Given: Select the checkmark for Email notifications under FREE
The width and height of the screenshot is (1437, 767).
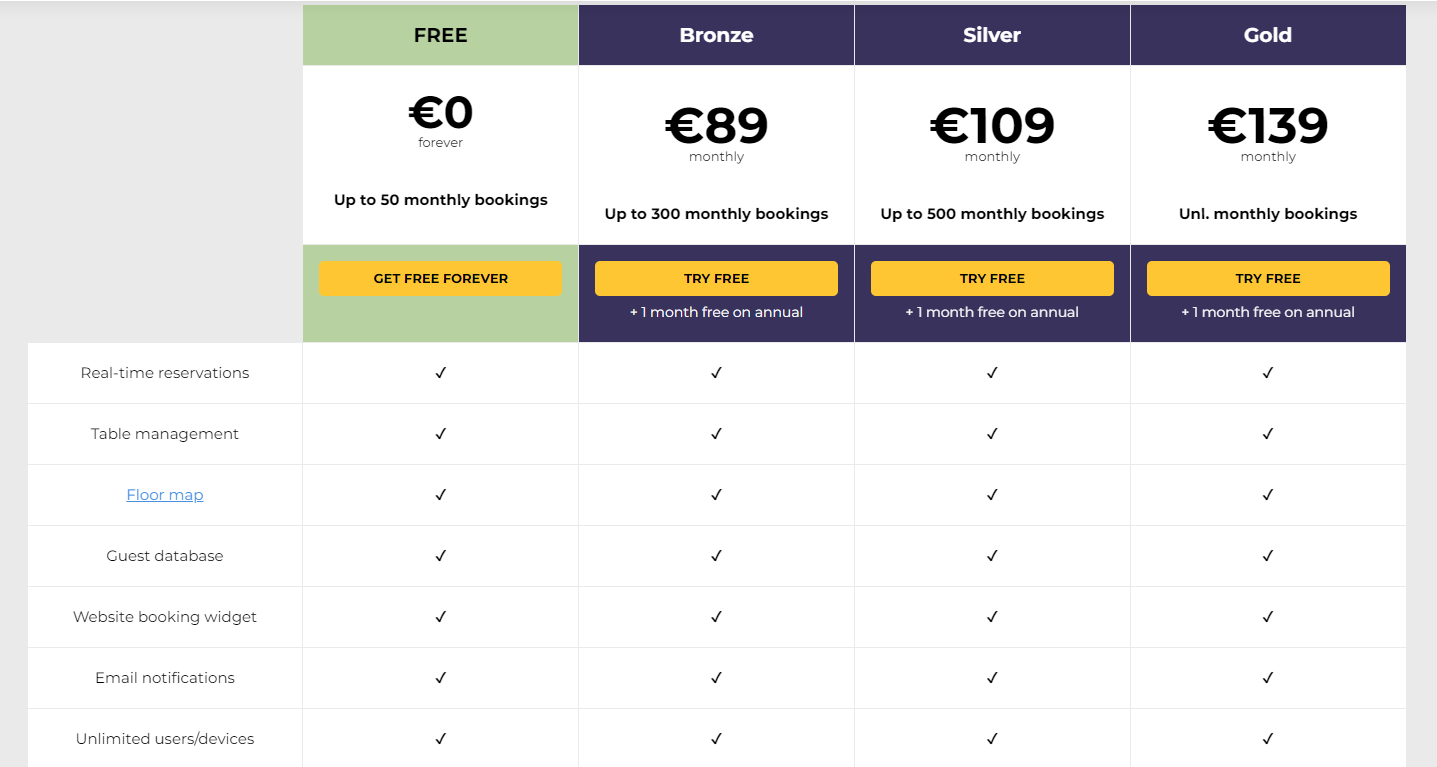Looking at the screenshot, I should (x=440, y=678).
